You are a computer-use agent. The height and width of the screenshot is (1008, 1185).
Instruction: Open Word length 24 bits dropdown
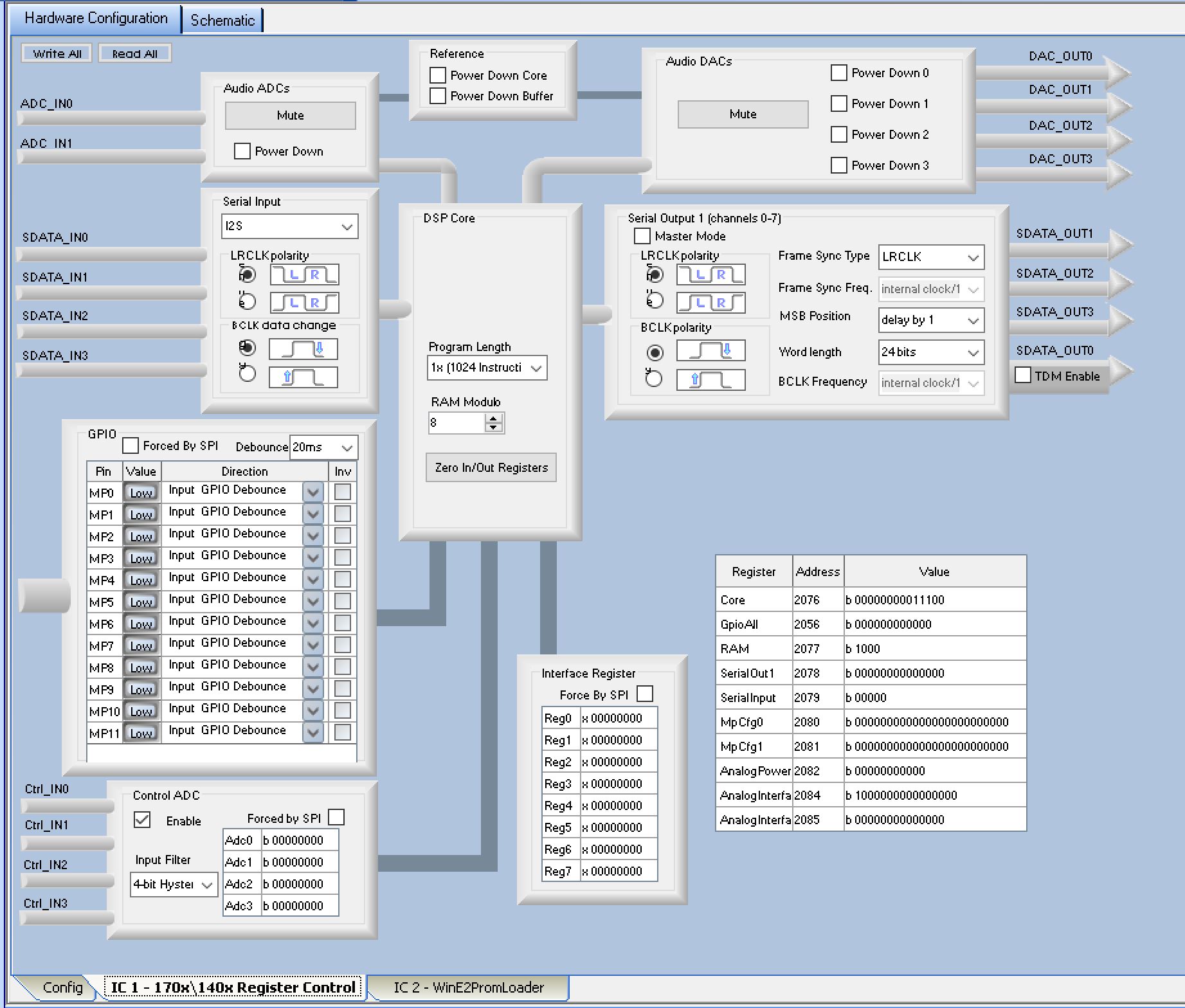coord(931,352)
